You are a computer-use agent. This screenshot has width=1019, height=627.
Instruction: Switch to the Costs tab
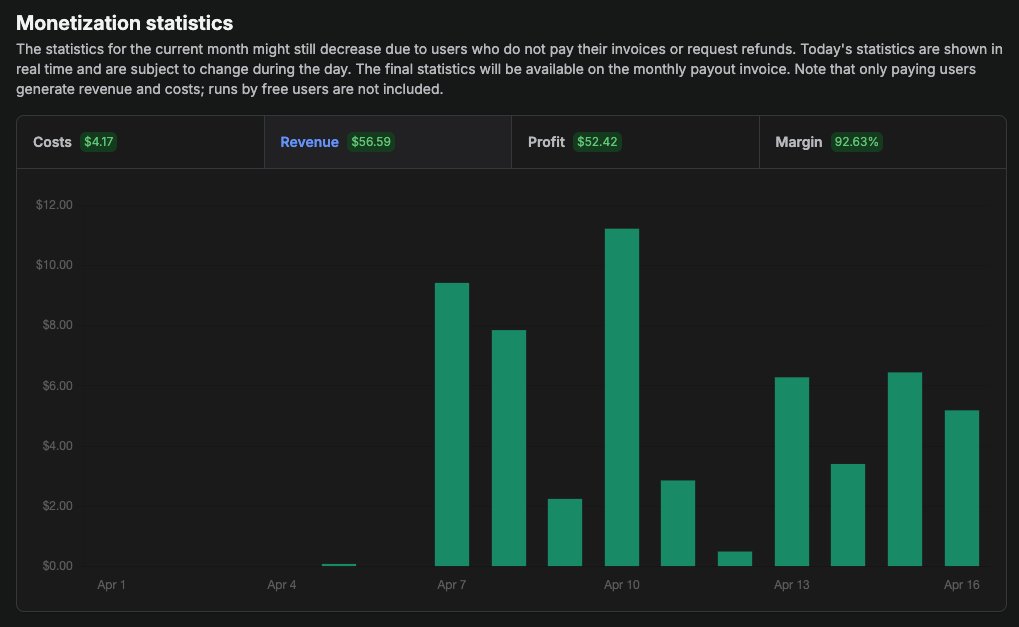140,142
